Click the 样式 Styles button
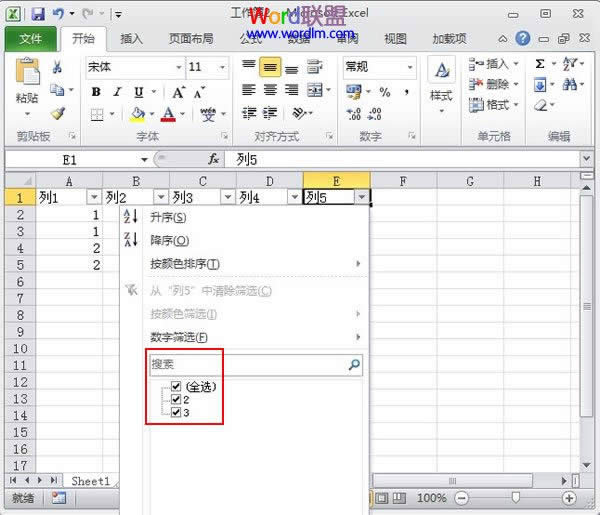The height and width of the screenshot is (515, 600). coord(441,85)
